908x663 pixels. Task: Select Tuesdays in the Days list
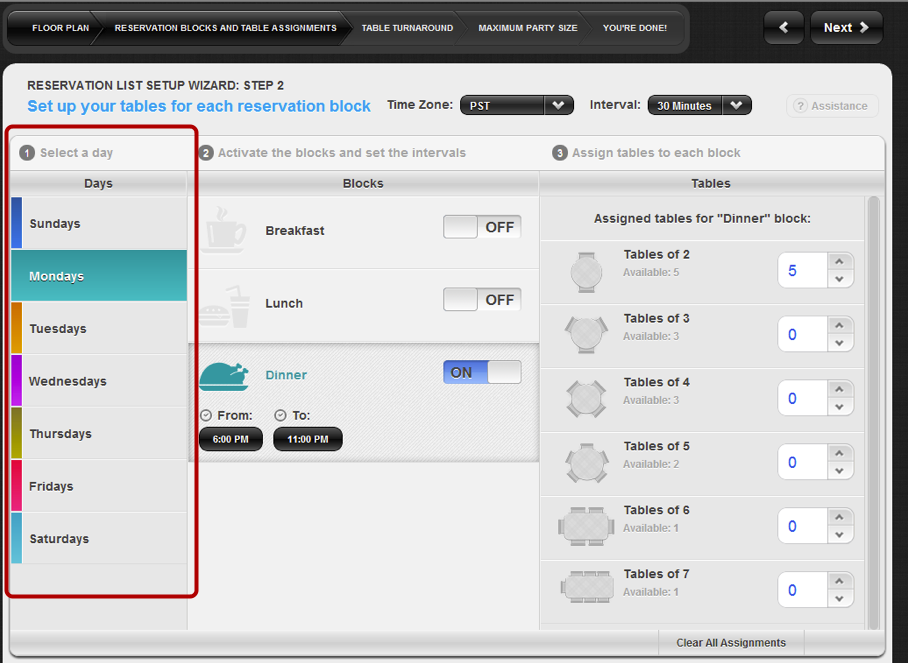(98, 328)
